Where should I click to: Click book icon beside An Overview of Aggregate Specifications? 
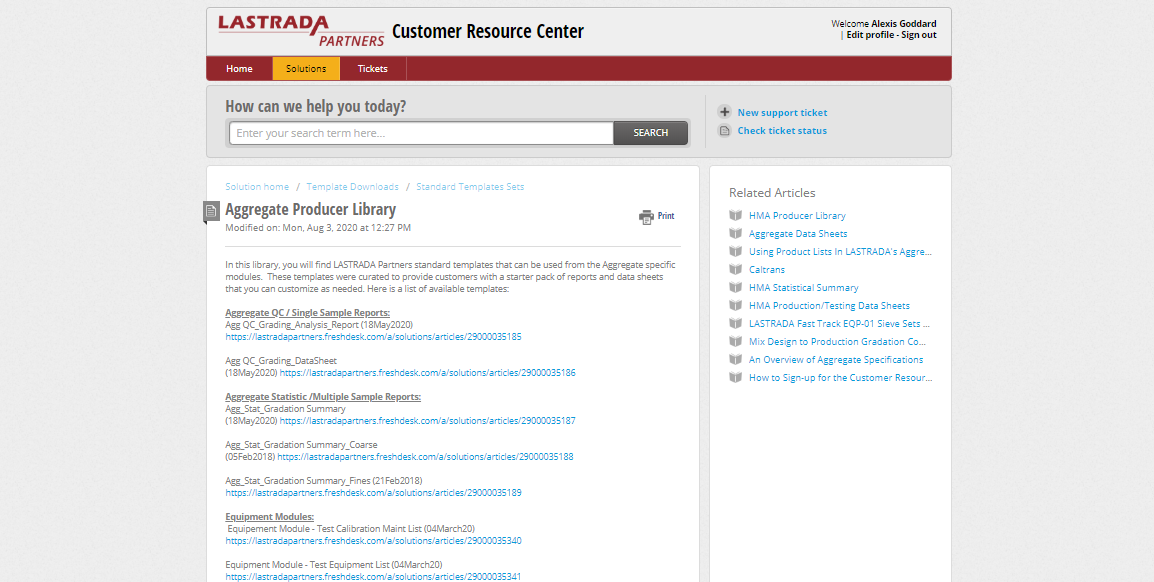(x=735, y=359)
